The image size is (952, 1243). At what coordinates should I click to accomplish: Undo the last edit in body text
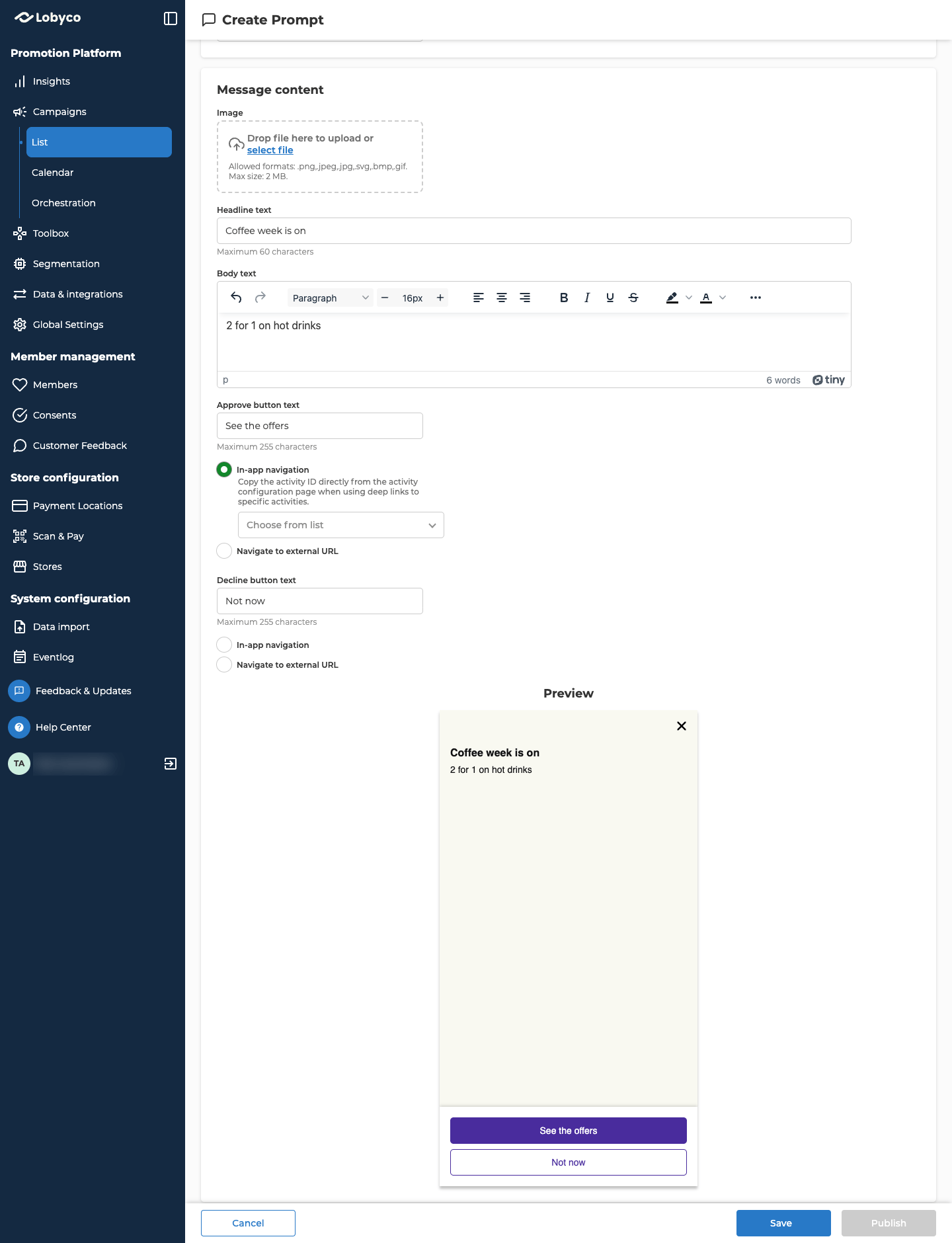(x=236, y=298)
